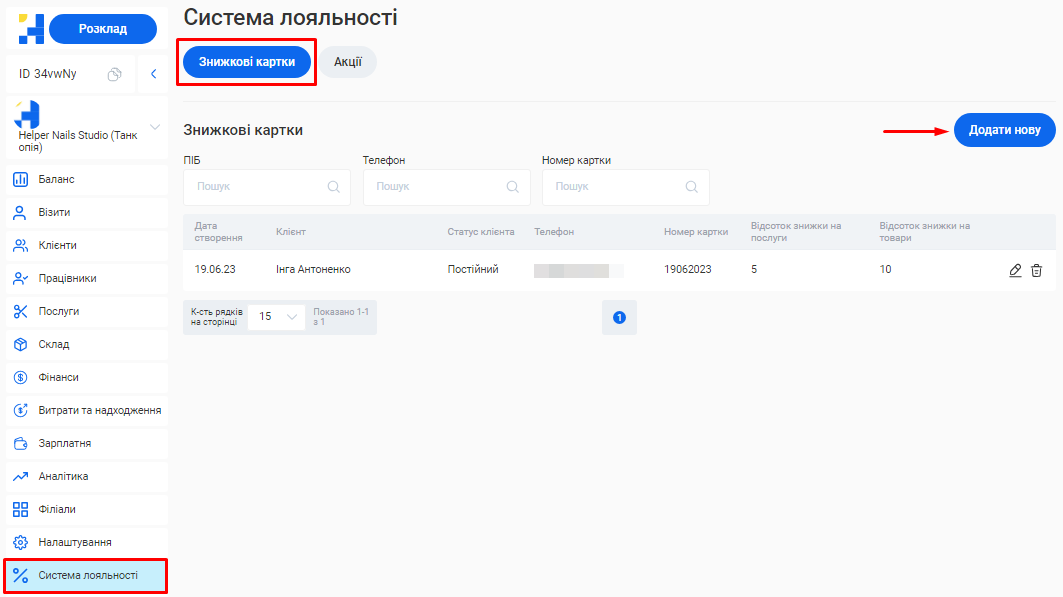Select page 1 in pagination
This screenshot has width=1063, height=597.
click(x=619, y=317)
